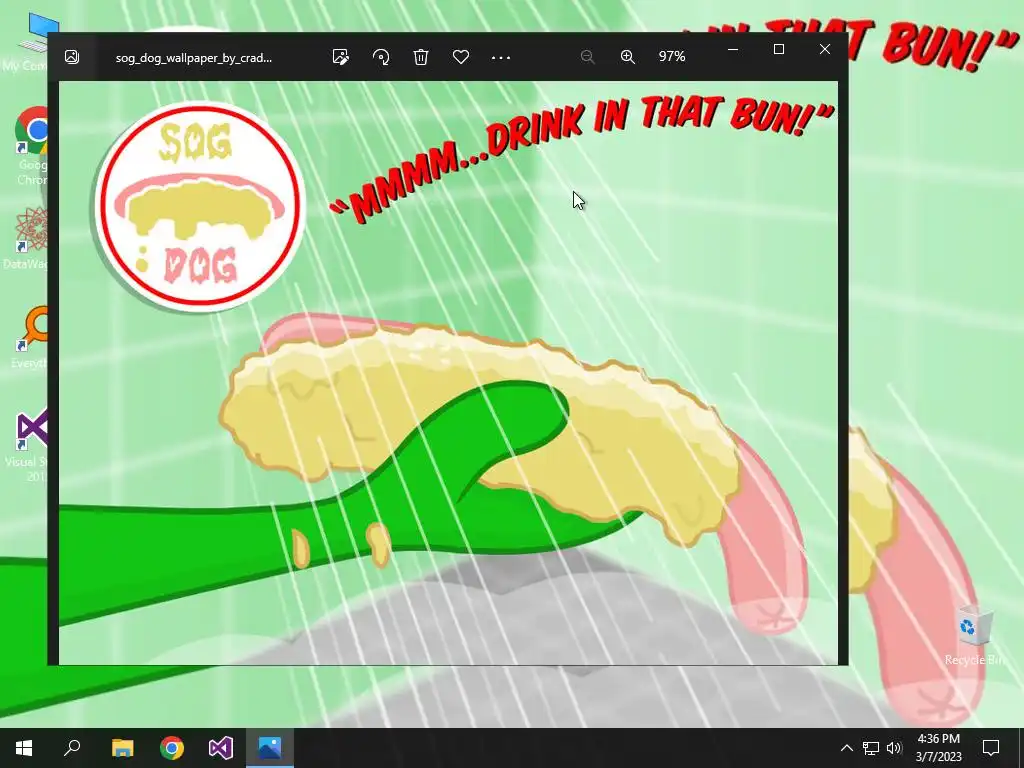Select the Recycle Bin desktop icon
This screenshot has height=768, width=1024.
pos(976,635)
